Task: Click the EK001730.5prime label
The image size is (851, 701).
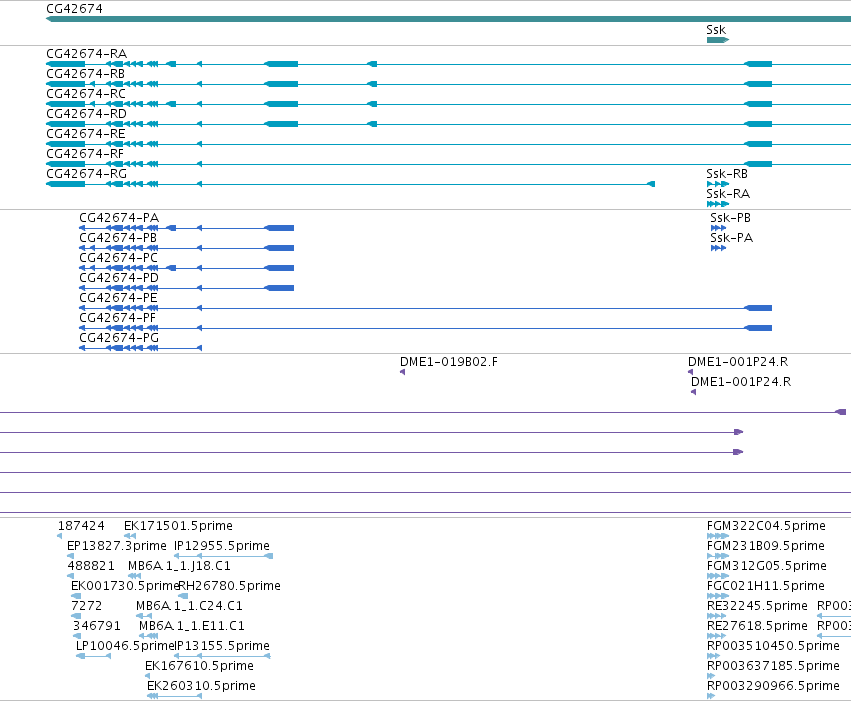Action: 125,586
